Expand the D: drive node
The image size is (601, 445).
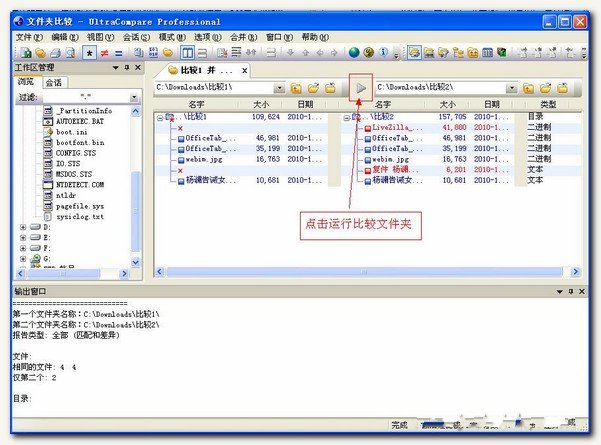23,227
